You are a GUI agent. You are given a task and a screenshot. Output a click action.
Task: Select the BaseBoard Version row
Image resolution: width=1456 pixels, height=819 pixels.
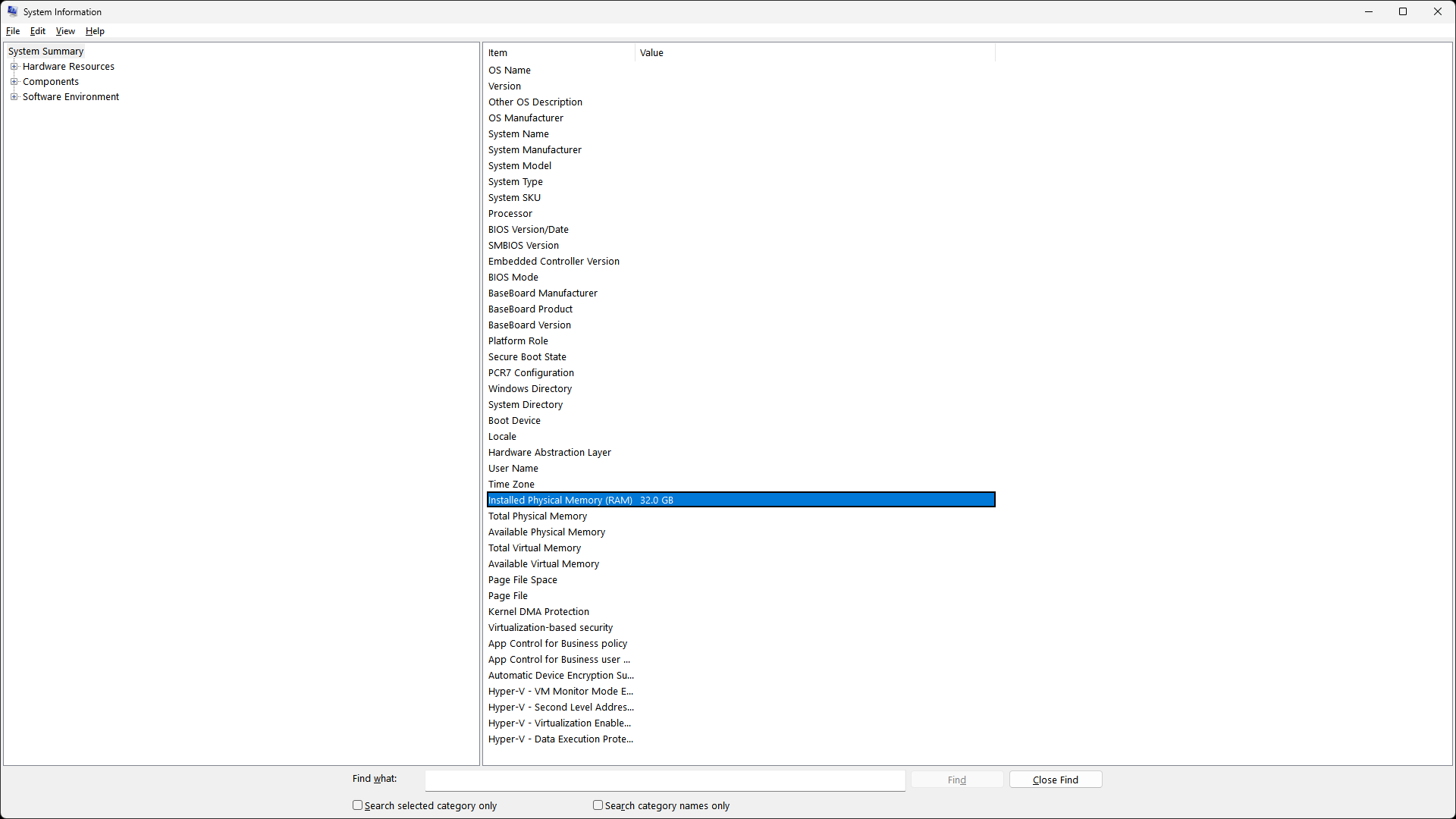[741, 325]
